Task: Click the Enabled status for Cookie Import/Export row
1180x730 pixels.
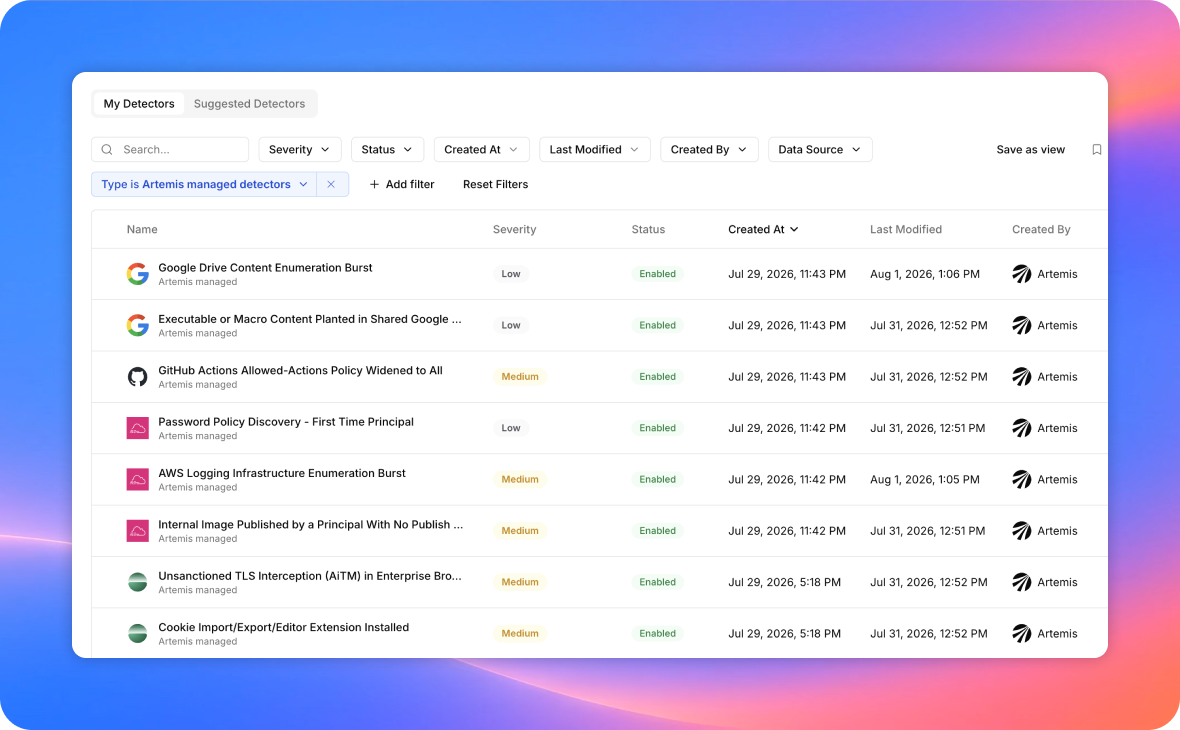Action: (x=658, y=633)
